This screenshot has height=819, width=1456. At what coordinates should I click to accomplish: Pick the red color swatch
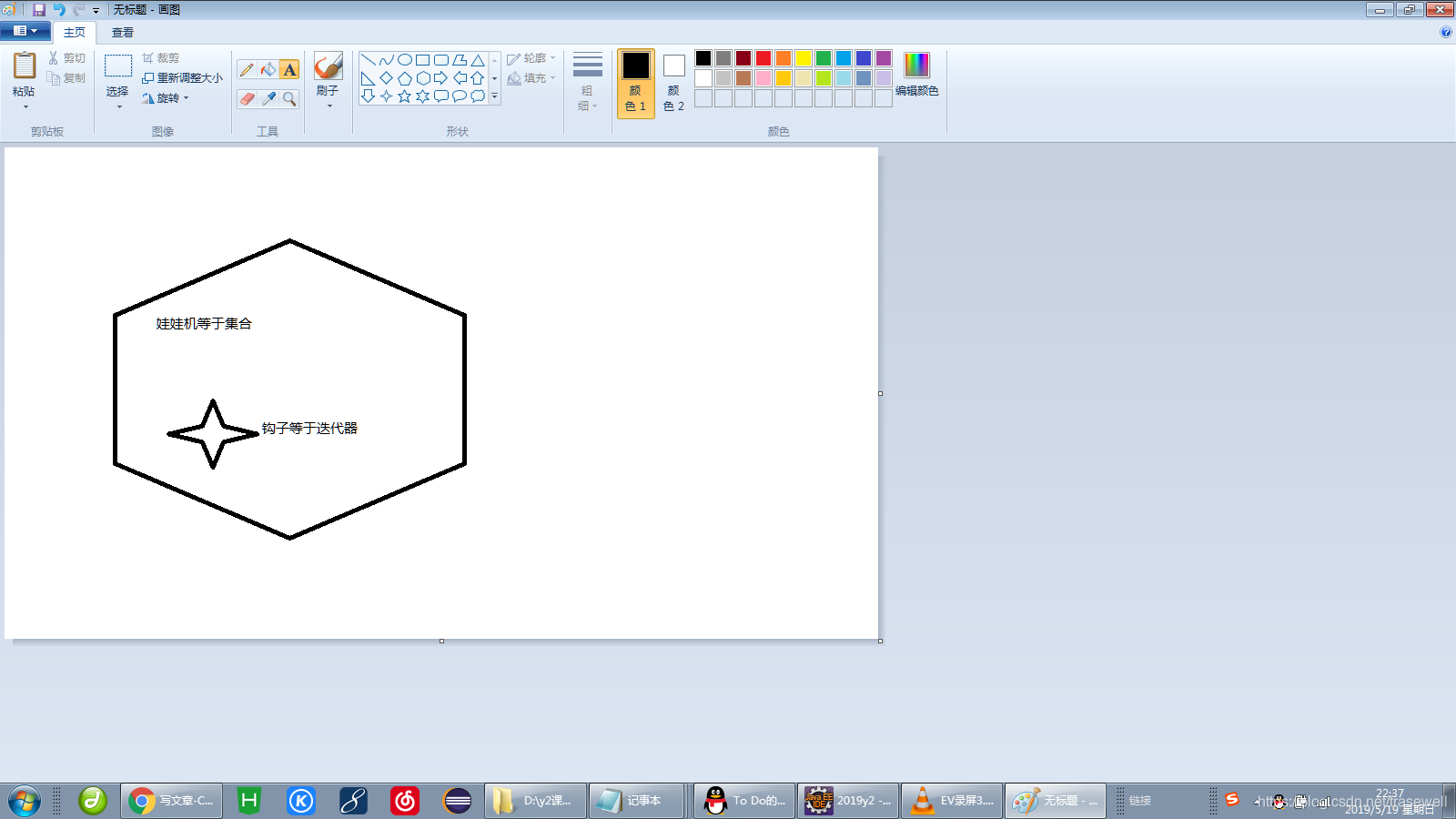pyautogui.click(x=763, y=58)
